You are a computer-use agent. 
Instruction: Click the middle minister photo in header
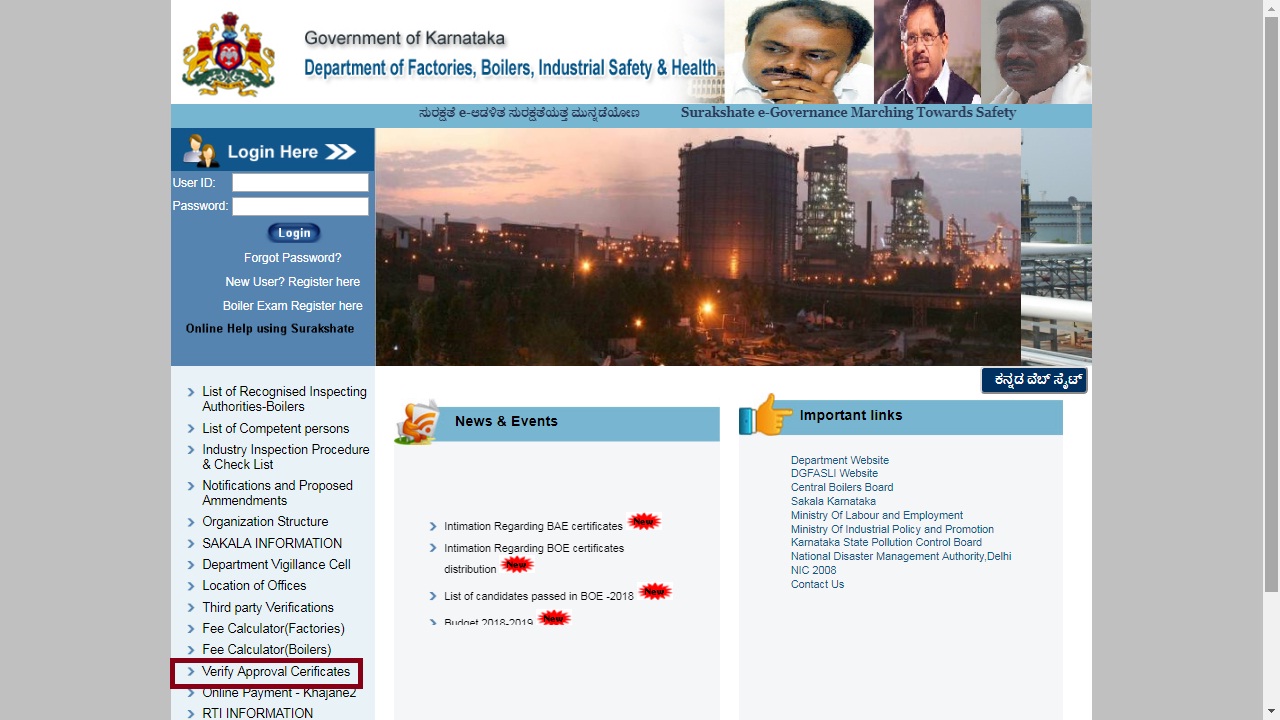pyautogui.click(x=926, y=51)
